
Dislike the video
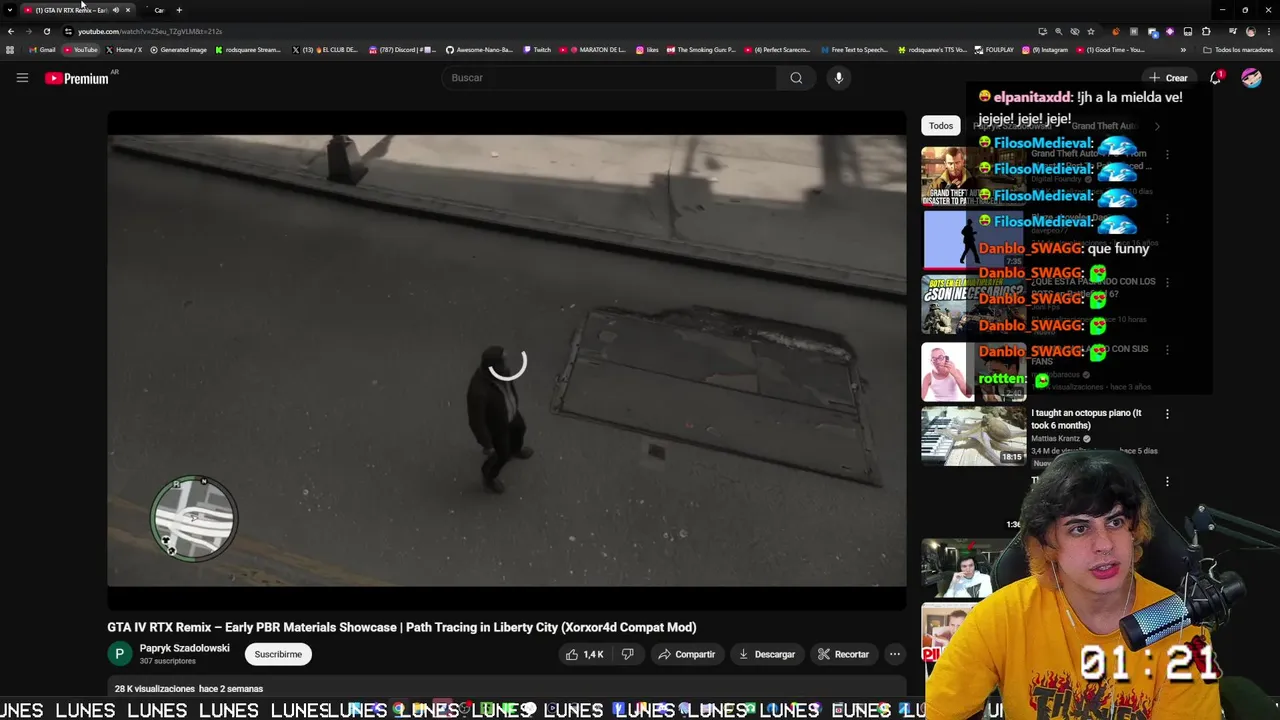tap(628, 654)
